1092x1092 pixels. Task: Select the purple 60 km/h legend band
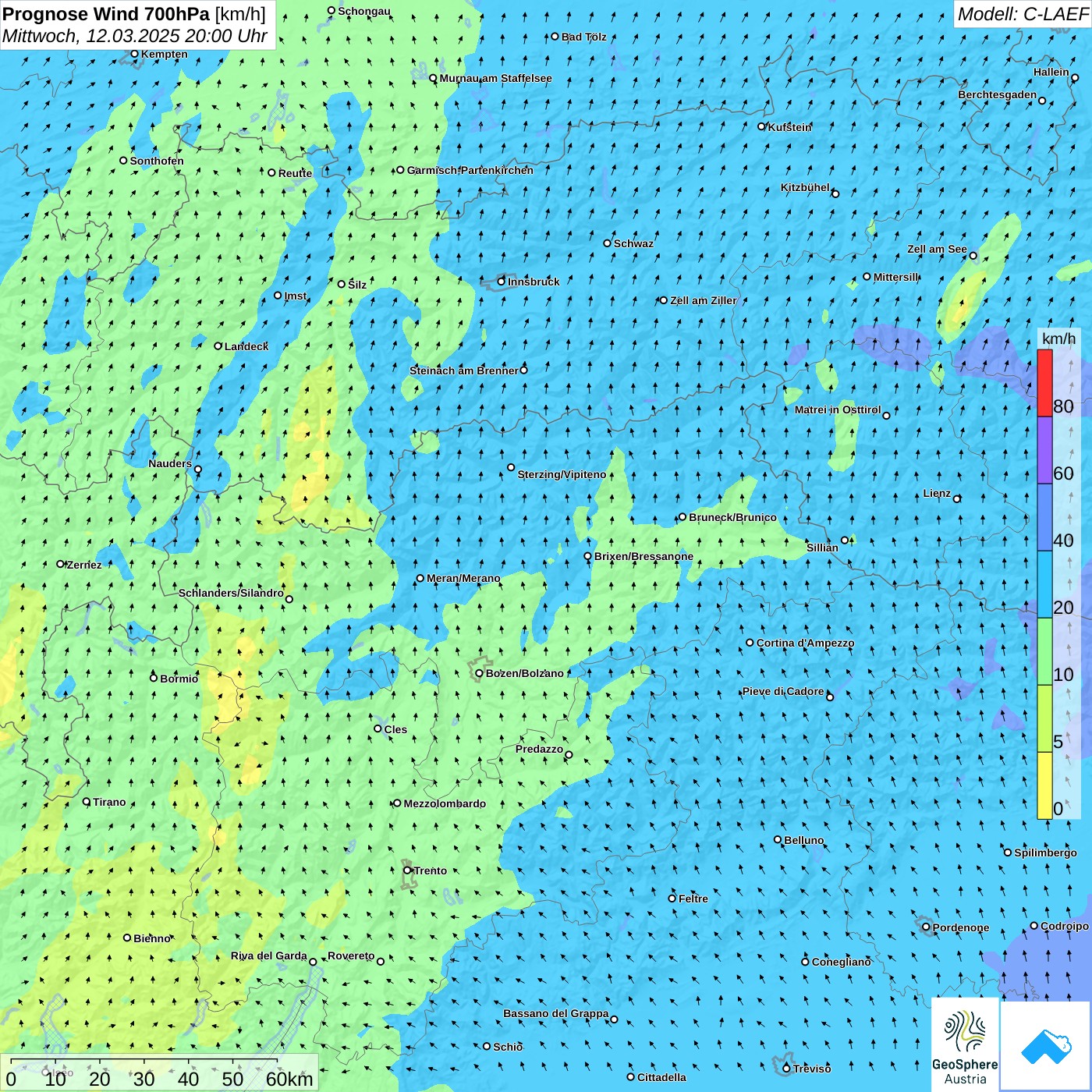pyautogui.click(x=1044, y=450)
